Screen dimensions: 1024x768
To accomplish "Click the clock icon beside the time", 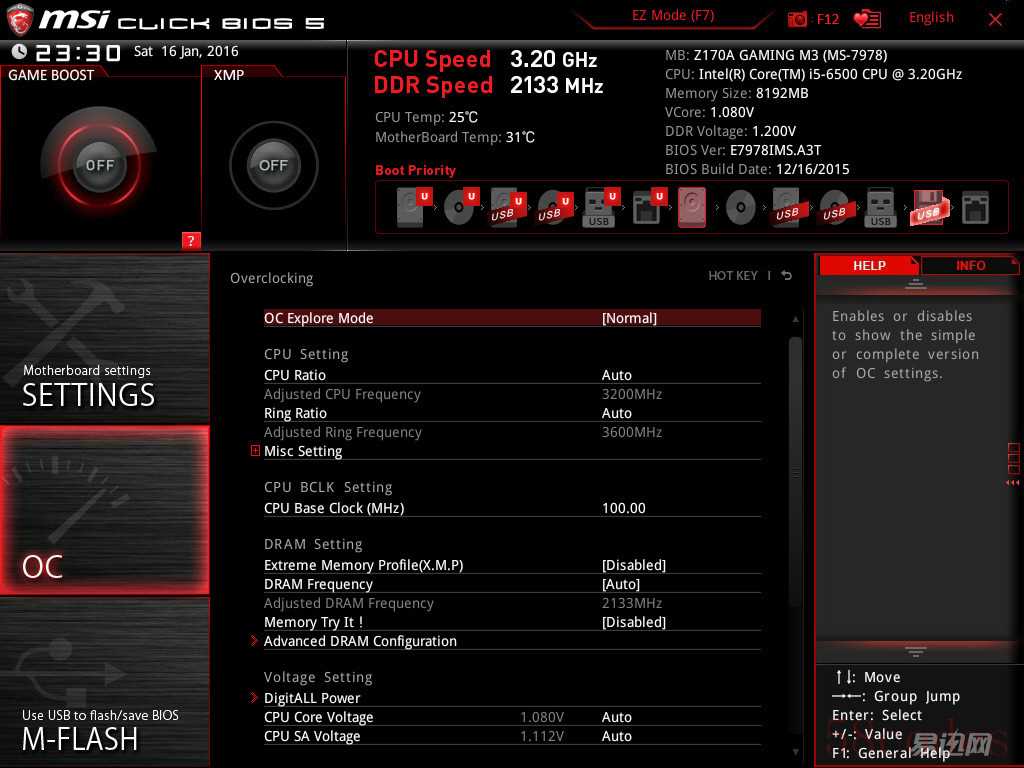I will [19, 52].
